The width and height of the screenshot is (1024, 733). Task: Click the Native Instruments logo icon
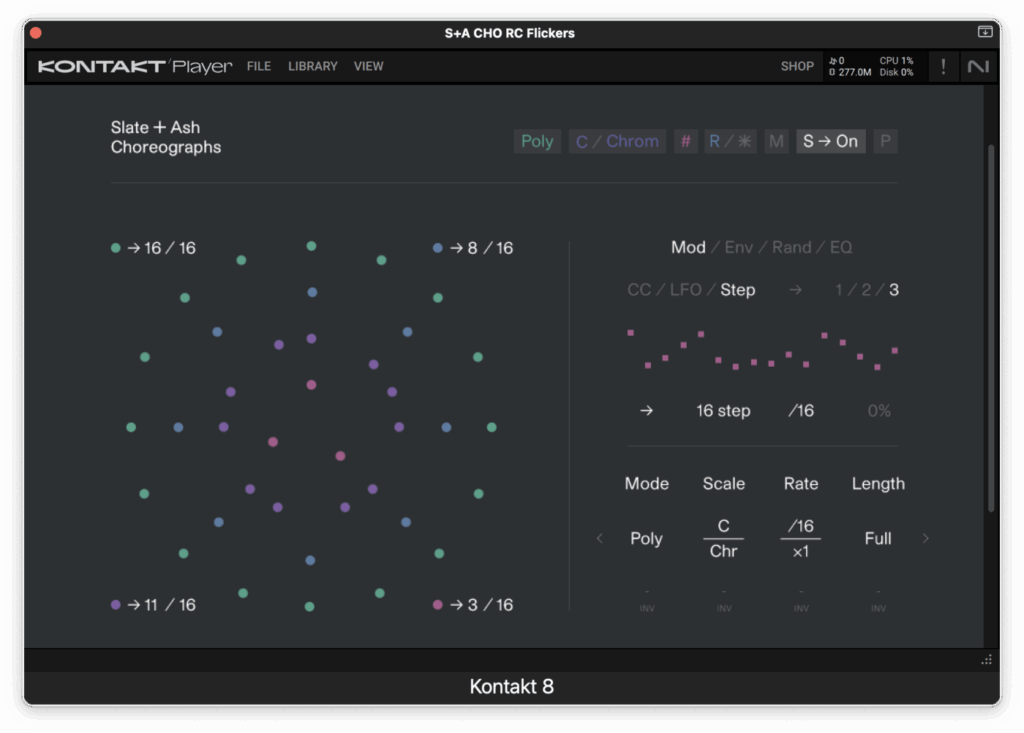coord(977,67)
